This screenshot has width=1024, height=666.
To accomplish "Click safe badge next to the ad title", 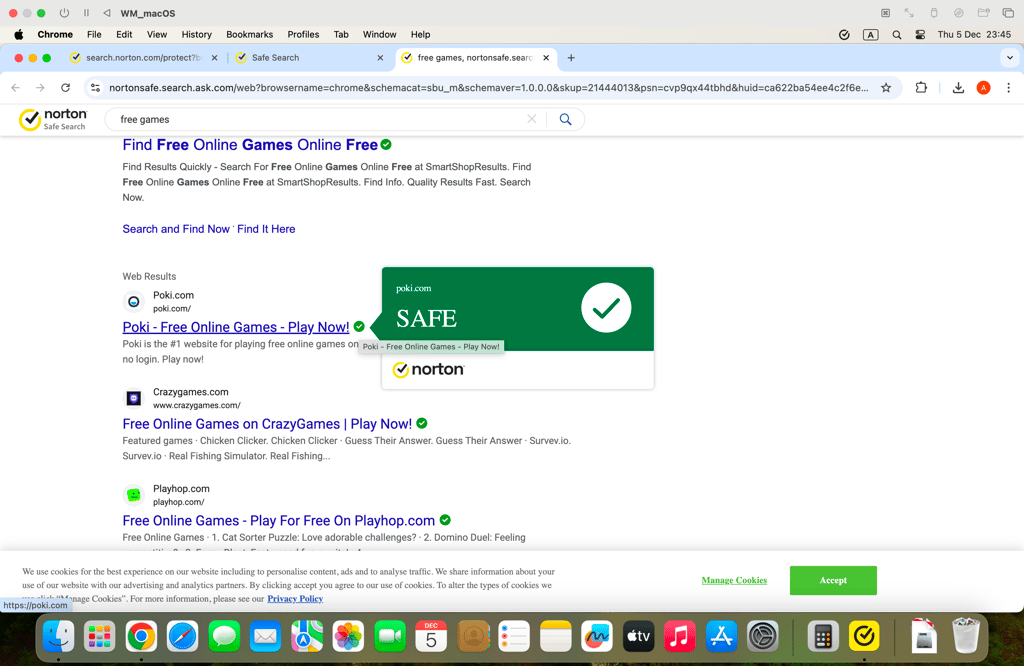I will pos(386,144).
